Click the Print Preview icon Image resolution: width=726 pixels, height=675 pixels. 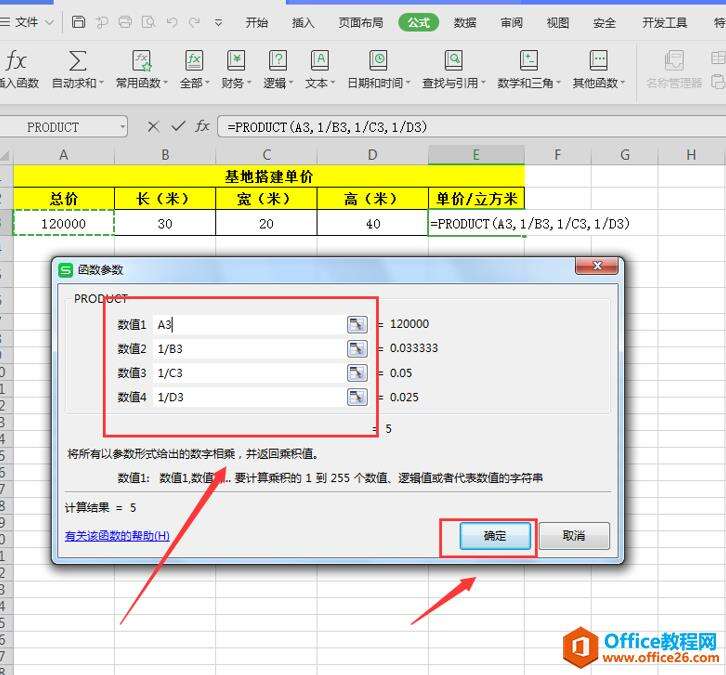point(148,22)
